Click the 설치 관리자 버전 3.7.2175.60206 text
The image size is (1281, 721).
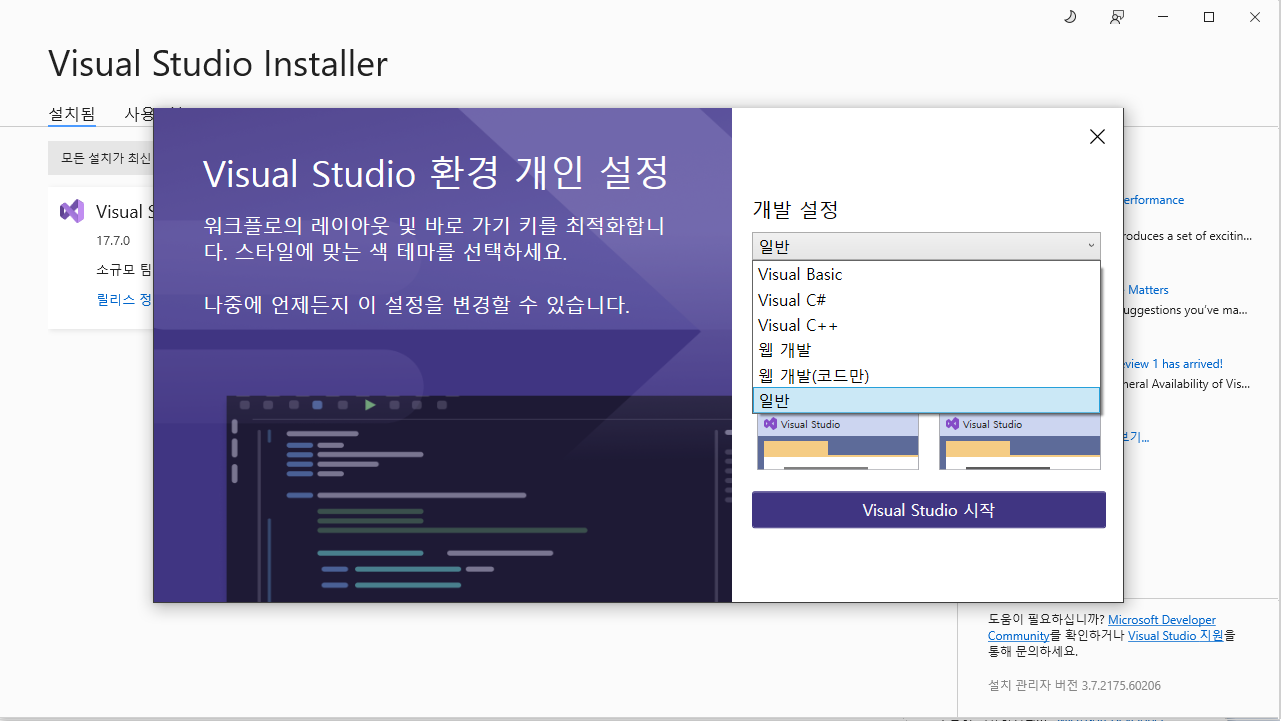tap(1074, 686)
